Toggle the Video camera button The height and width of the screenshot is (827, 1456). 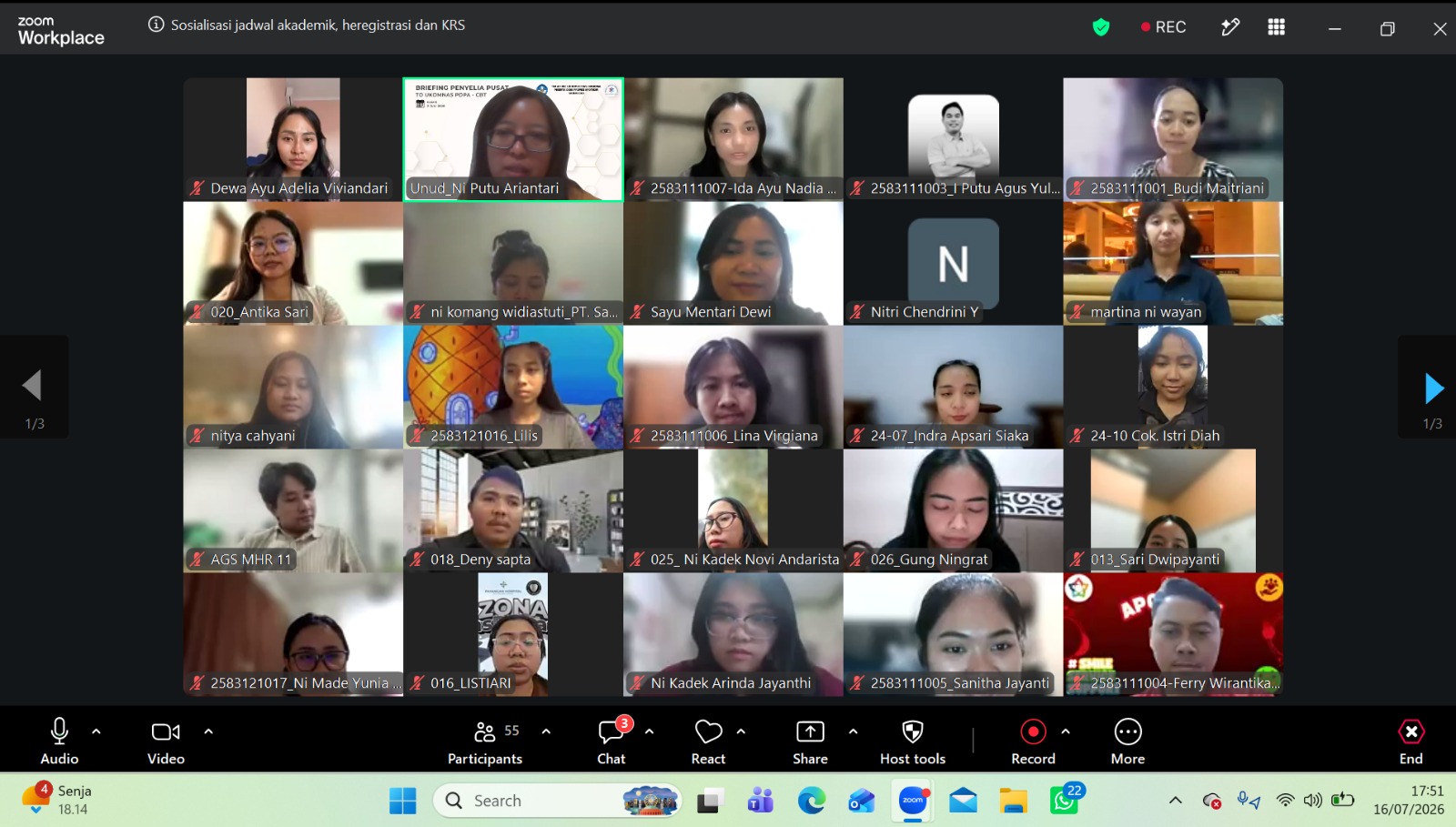(x=166, y=741)
